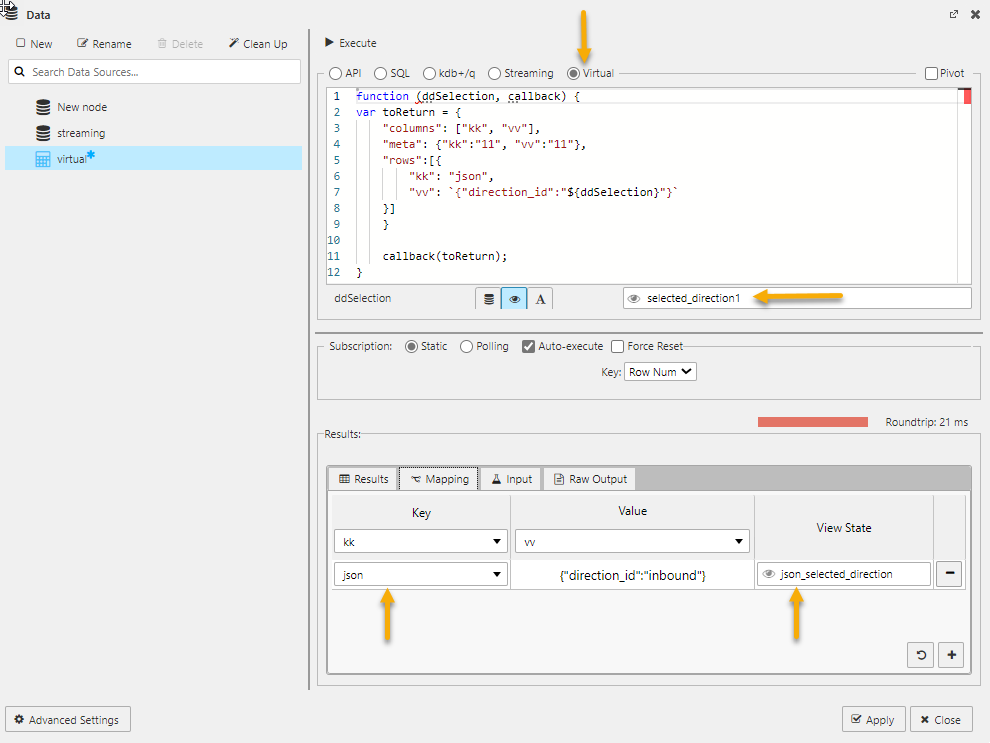
Task: Click the Close button at bottom
Action: point(941,720)
